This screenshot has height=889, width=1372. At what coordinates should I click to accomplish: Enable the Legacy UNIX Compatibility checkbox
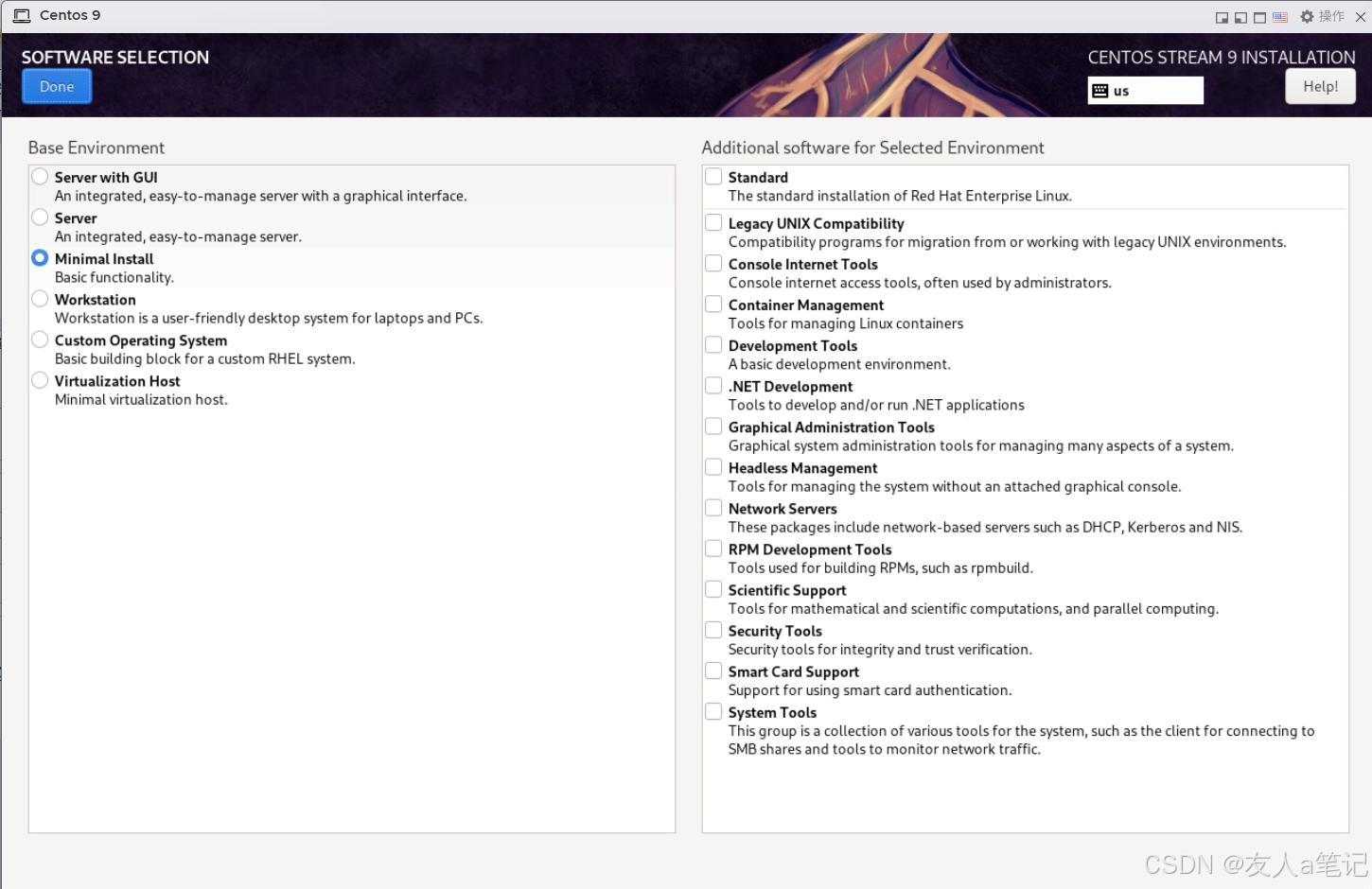tap(713, 223)
